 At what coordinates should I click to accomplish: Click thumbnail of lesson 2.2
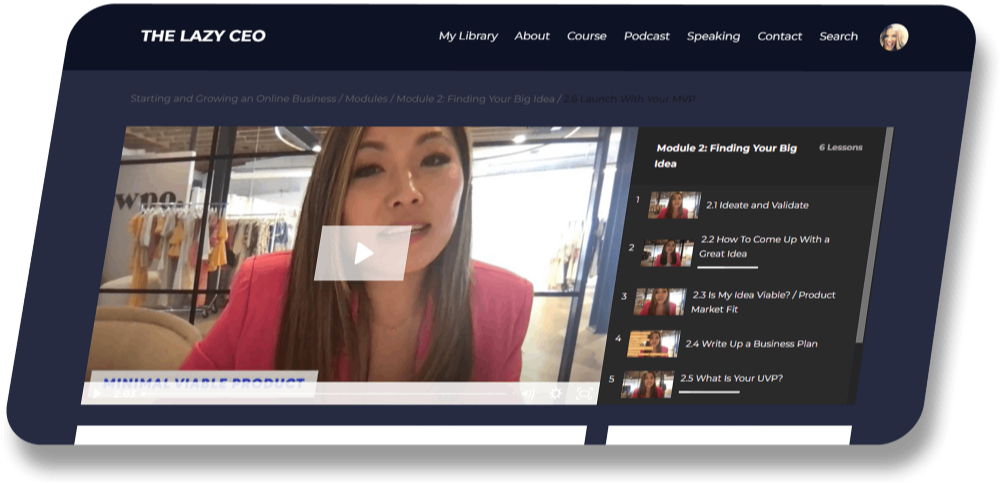667,253
